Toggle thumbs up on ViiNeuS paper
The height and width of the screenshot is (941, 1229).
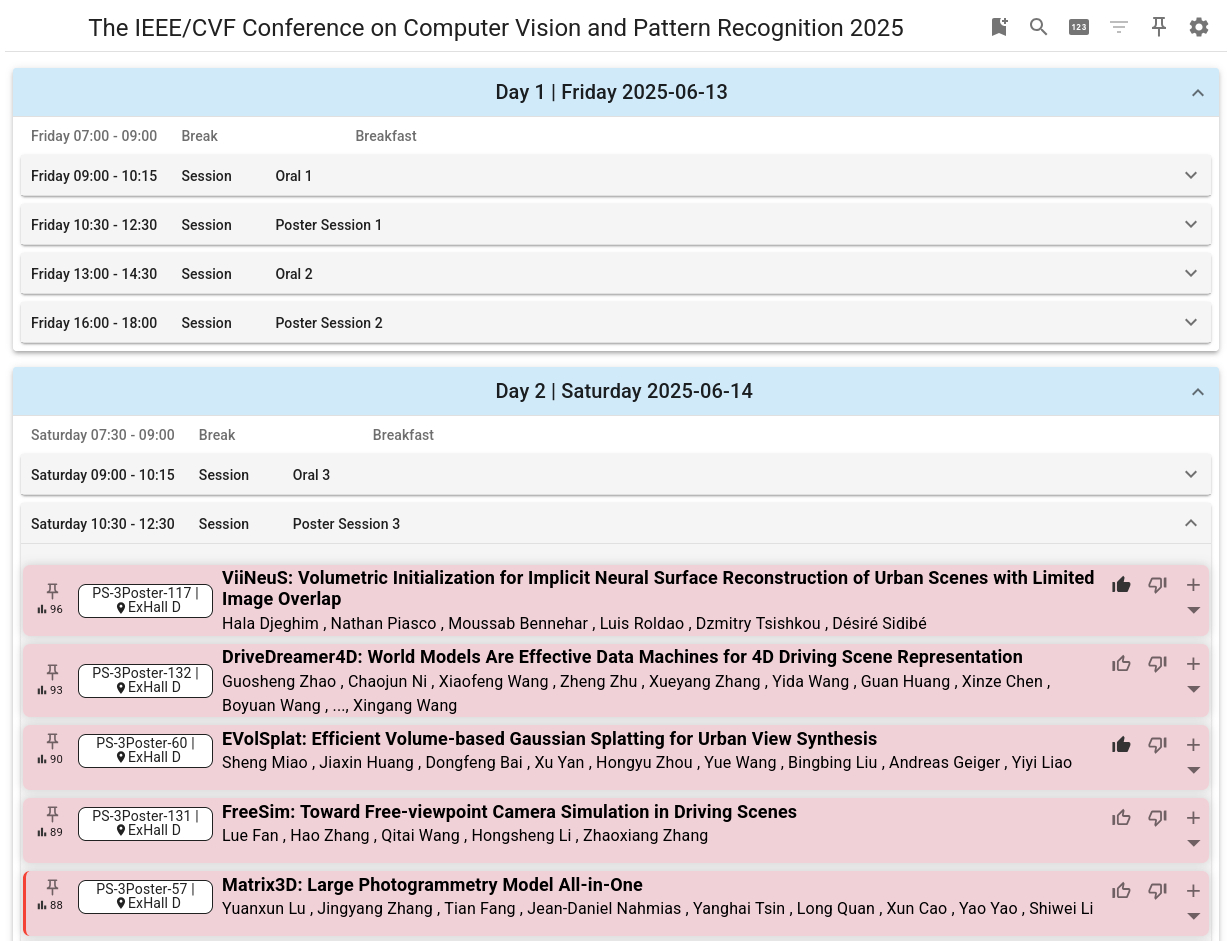click(1121, 585)
